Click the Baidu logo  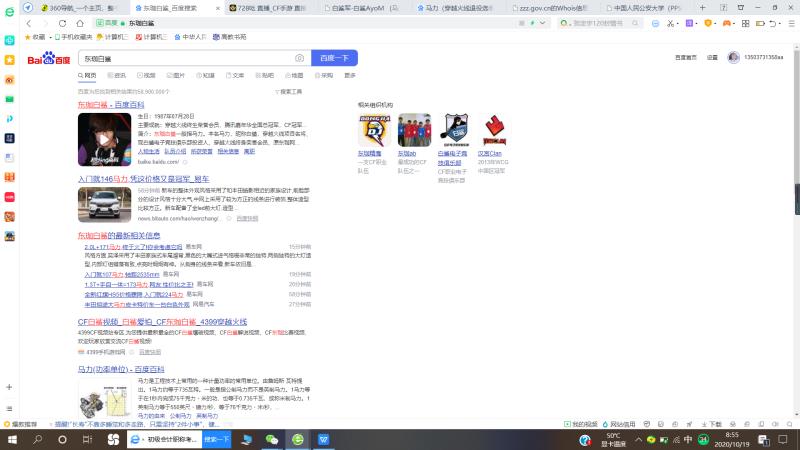[x=48, y=59]
